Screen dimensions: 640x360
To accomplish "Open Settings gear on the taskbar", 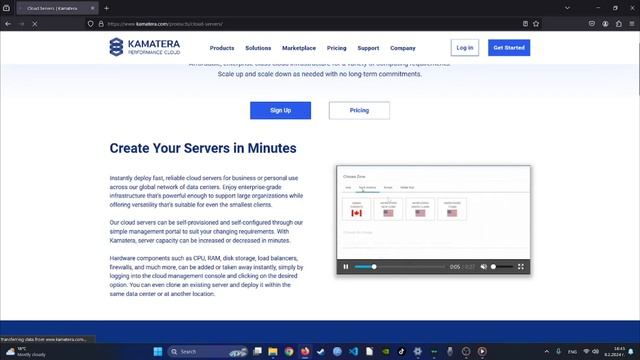I will coord(418,351).
